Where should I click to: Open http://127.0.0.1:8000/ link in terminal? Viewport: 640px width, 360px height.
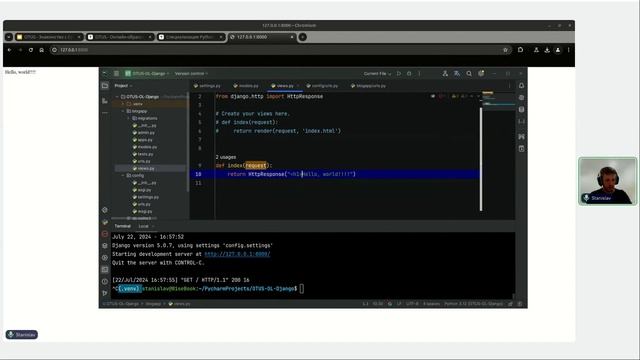click(237, 254)
